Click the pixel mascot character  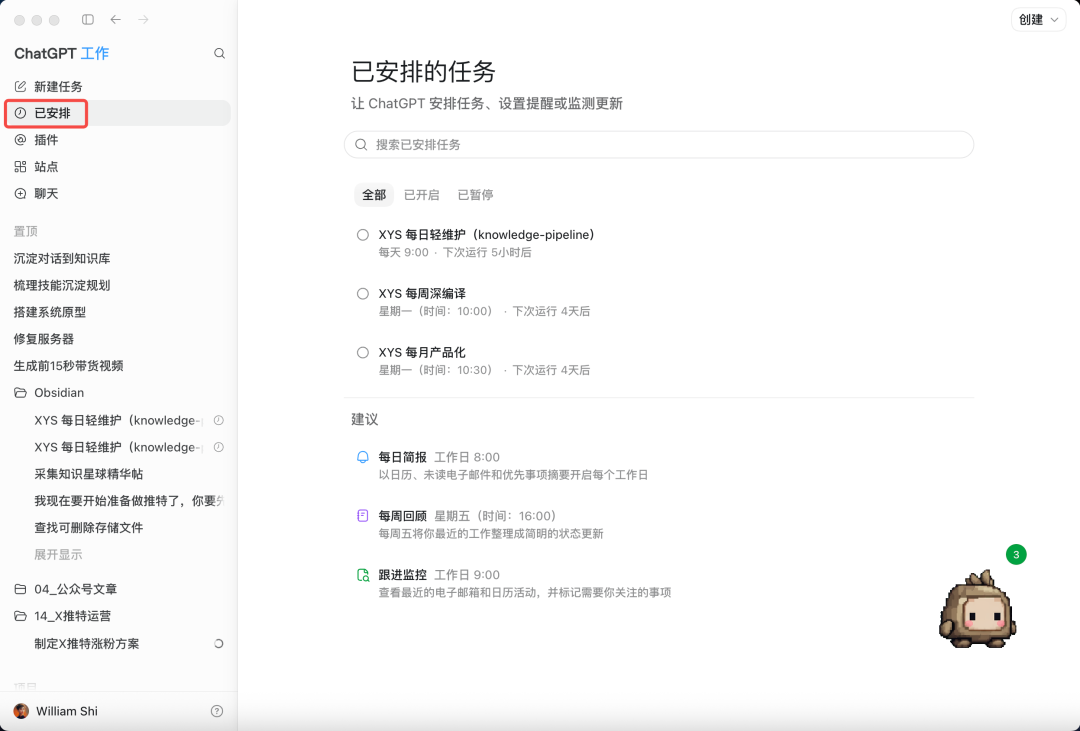click(977, 609)
